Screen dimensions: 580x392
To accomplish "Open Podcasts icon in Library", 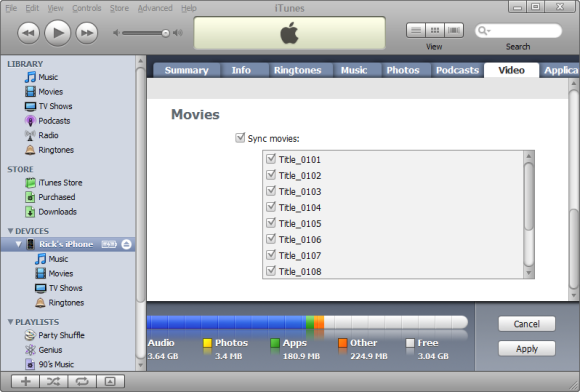I will (30, 121).
